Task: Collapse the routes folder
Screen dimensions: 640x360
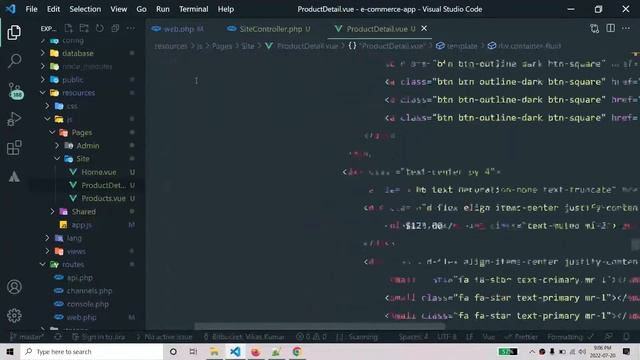Action: coord(73,264)
